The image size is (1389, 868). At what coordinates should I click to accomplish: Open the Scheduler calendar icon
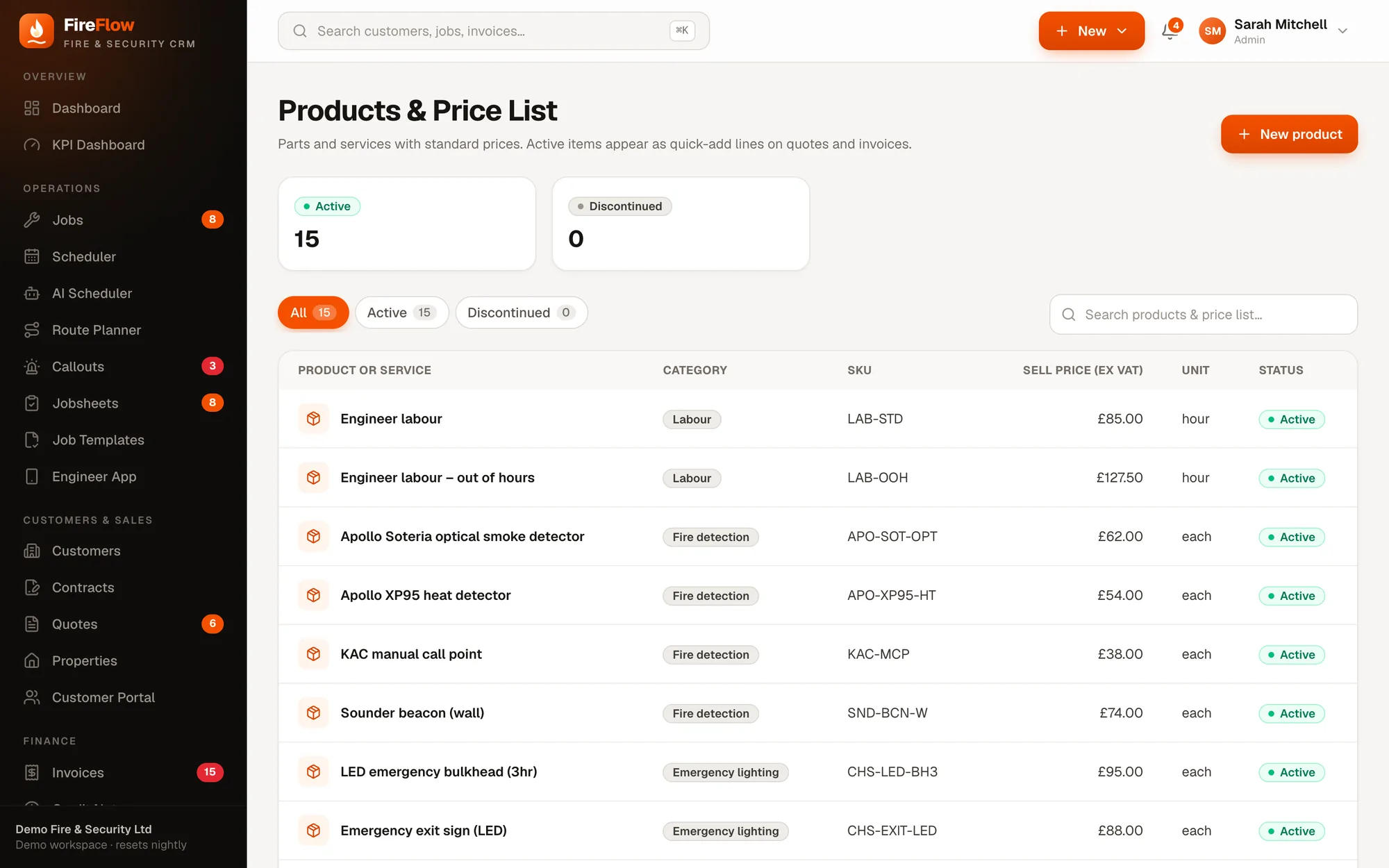tap(32, 257)
